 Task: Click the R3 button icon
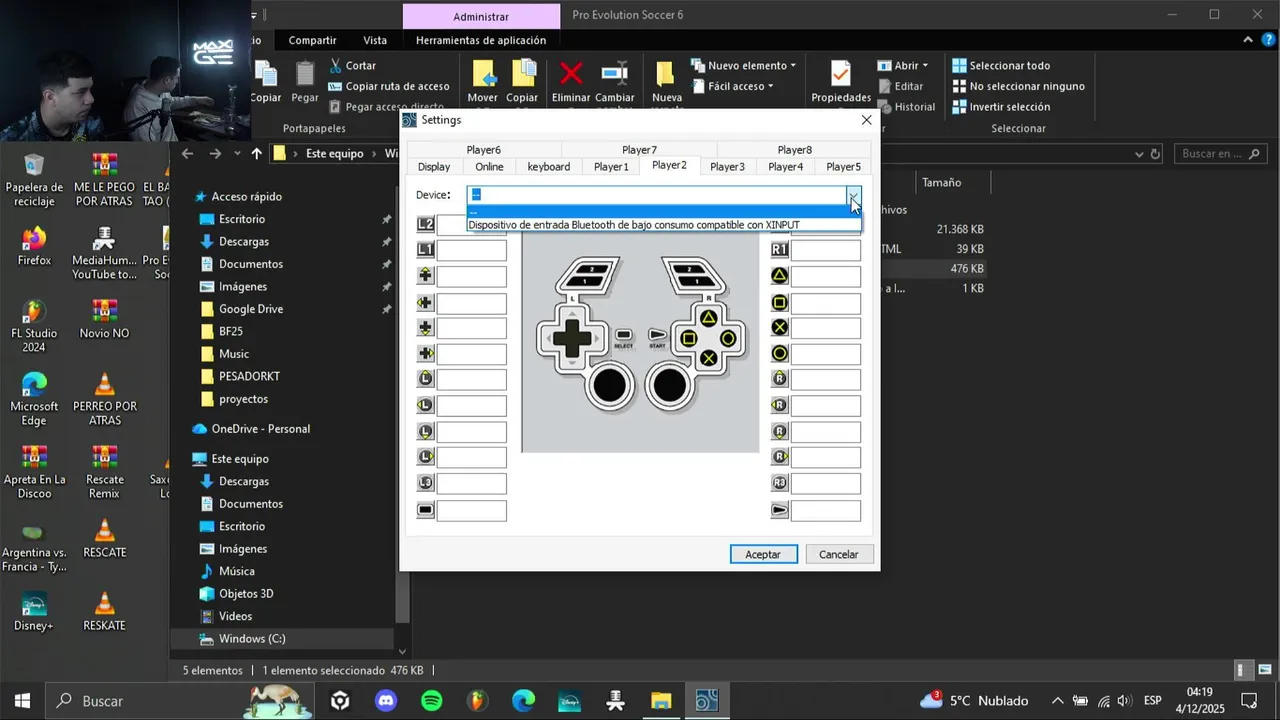(780, 484)
